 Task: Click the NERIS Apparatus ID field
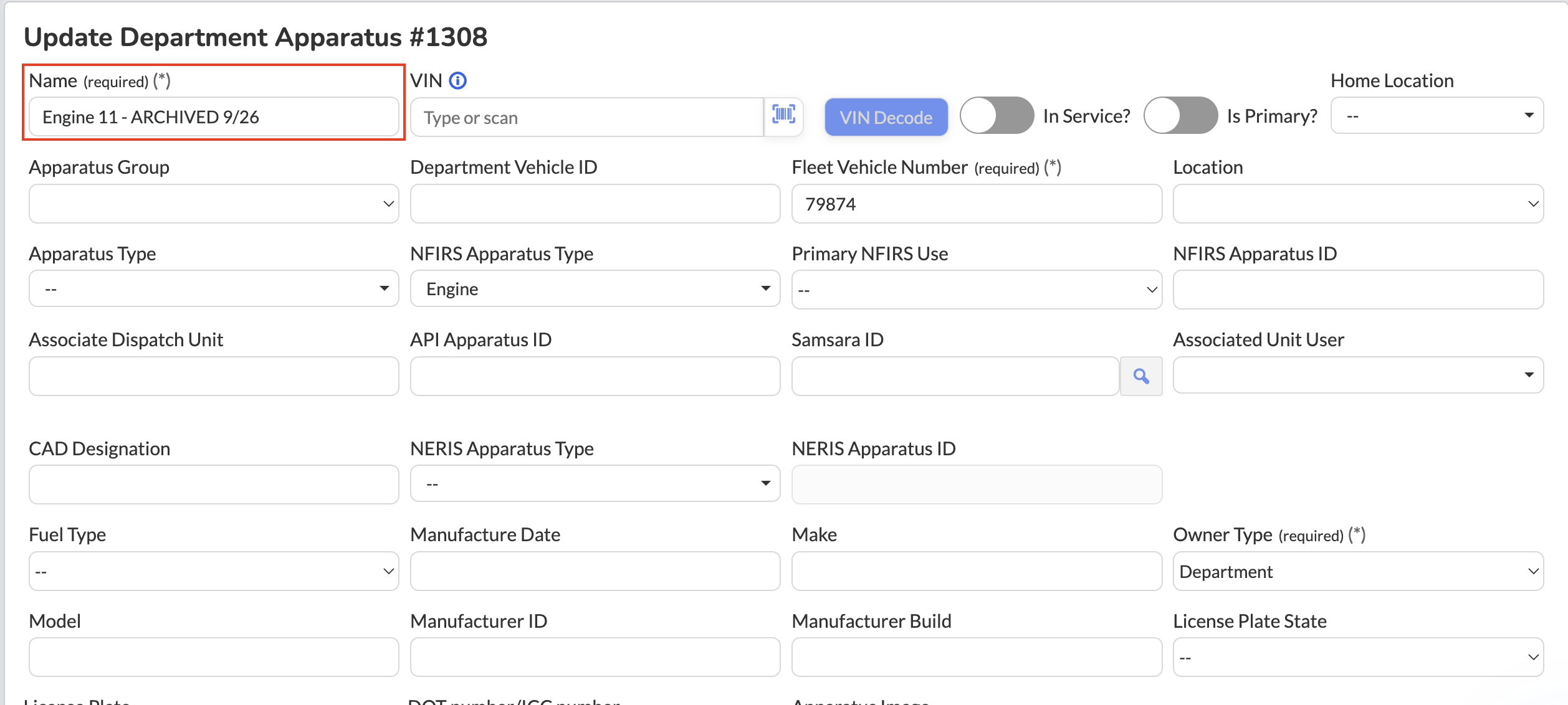pos(977,485)
